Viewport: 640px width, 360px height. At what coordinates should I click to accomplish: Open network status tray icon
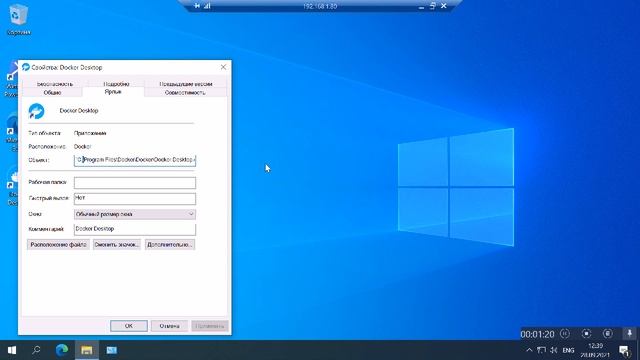tap(541, 350)
